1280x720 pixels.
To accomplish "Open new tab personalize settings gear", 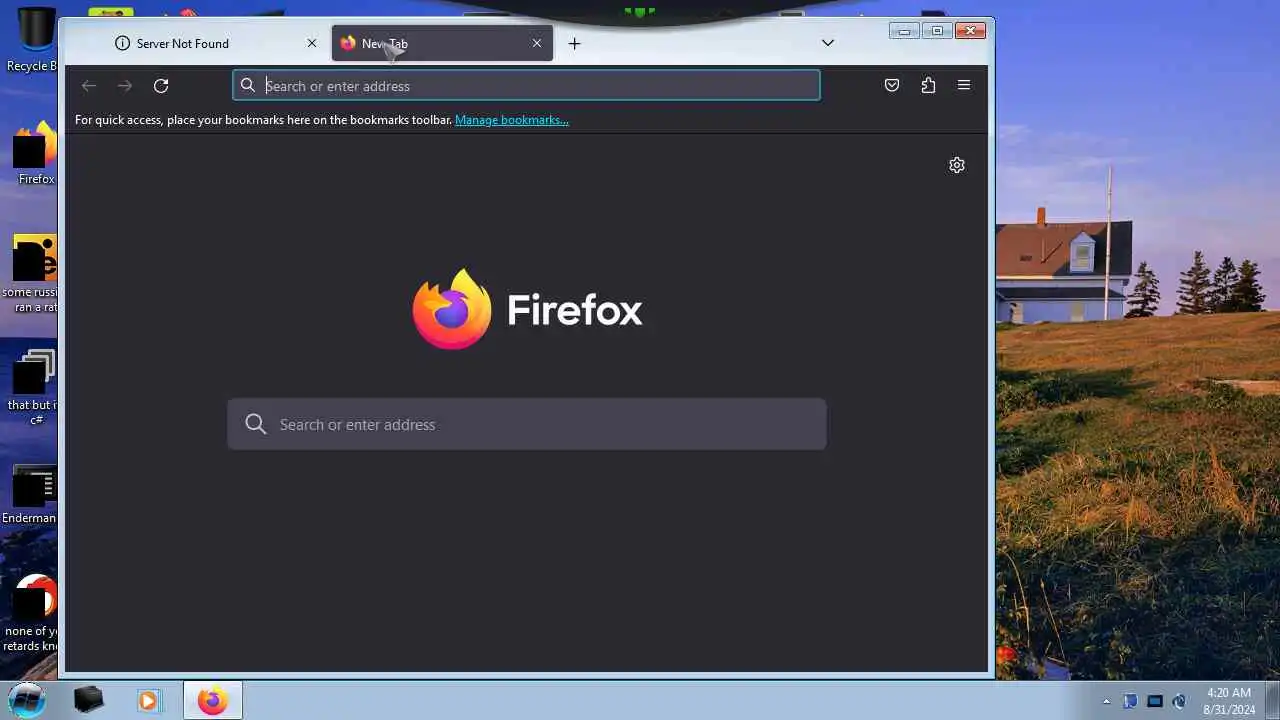I will (957, 165).
